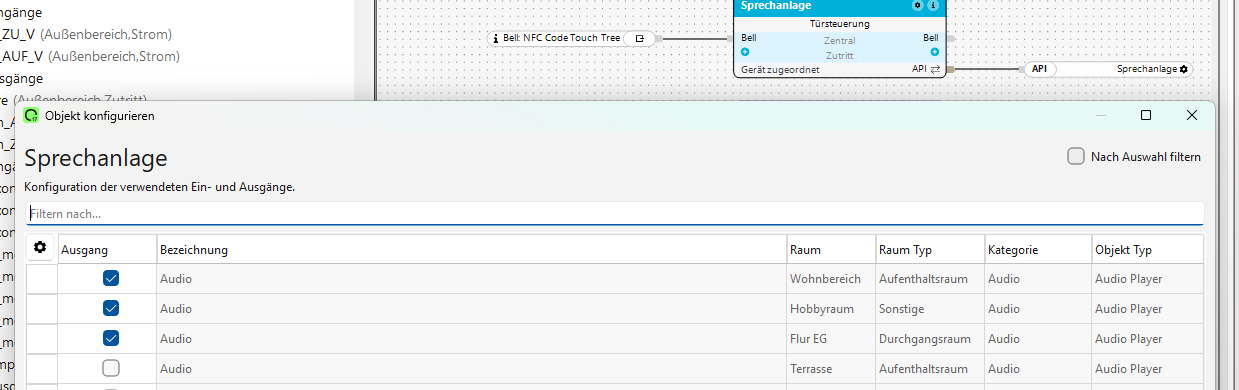Sort by the Raum column header
Viewport: 1239px width, 390px height.
coord(831,249)
